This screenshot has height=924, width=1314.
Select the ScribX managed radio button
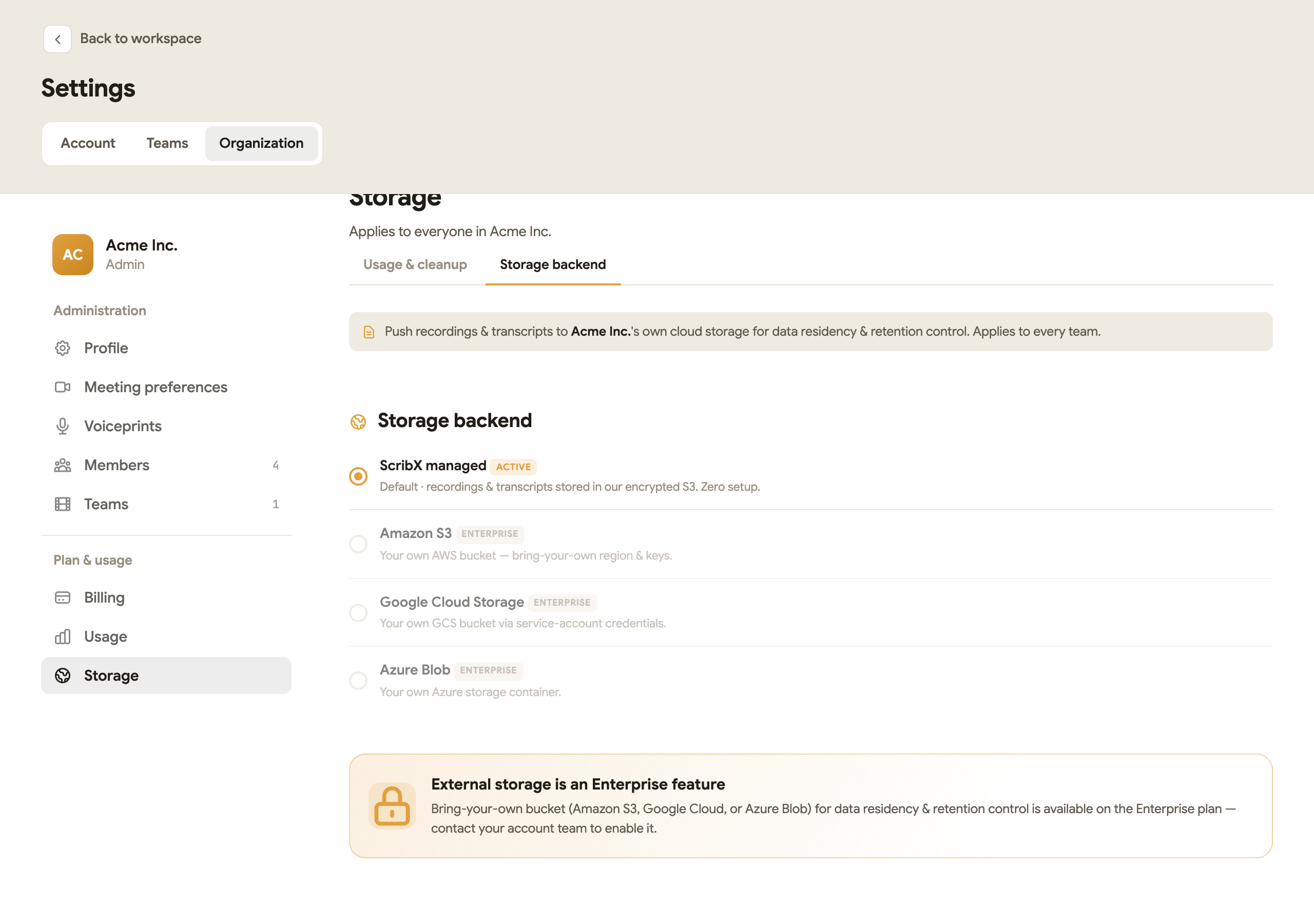[x=358, y=476]
